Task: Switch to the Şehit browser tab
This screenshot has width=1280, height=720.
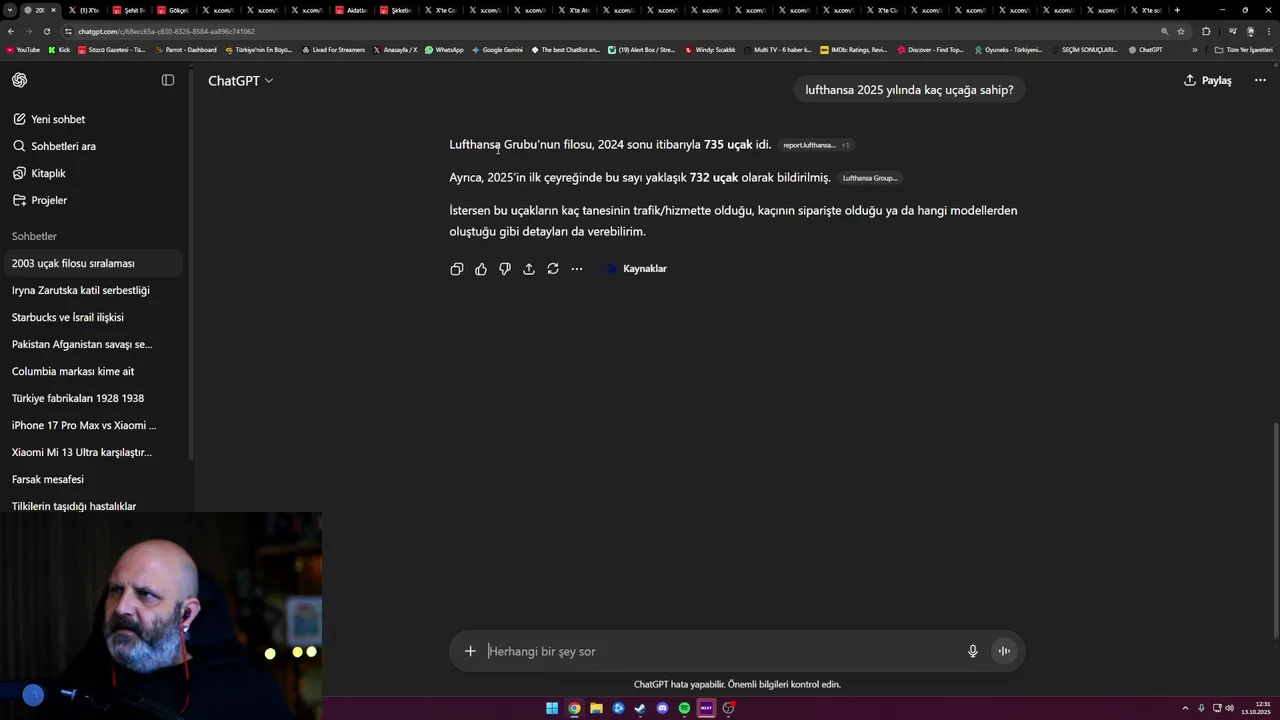Action: click(x=129, y=10)
